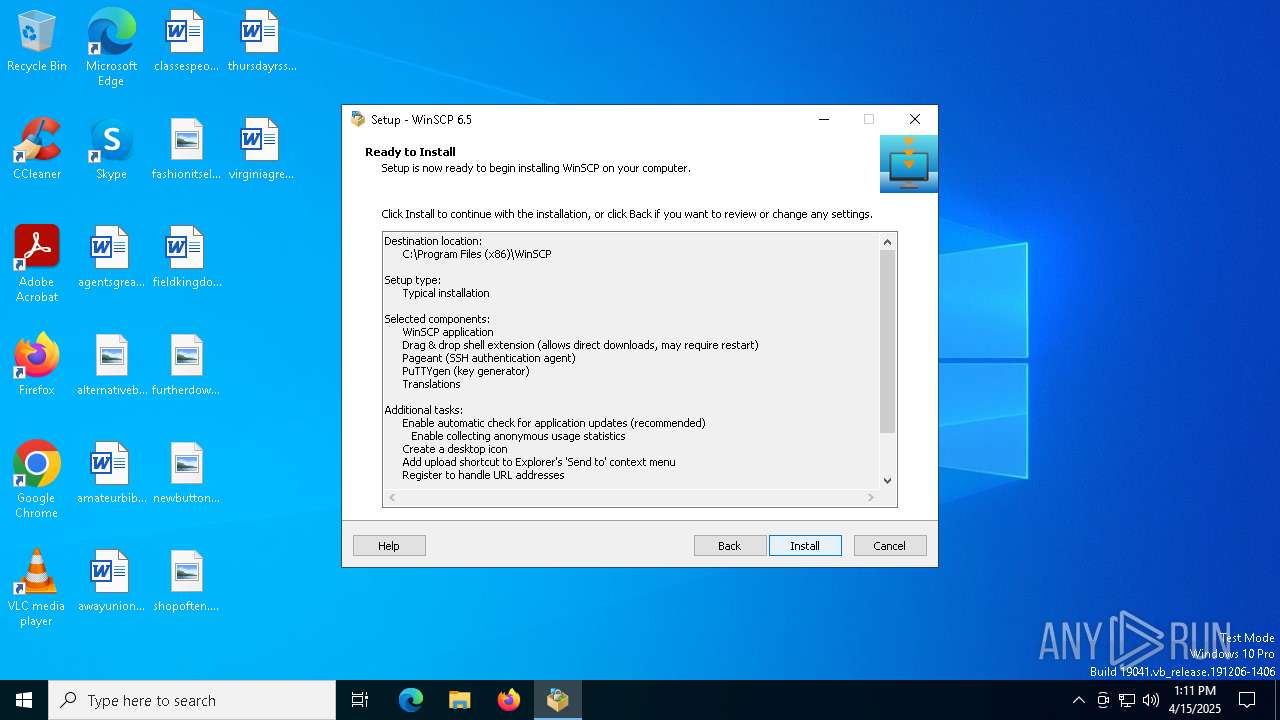The width and height of the screenshot is (1280, 720).
Task: Click Install to begin WinSCP installation
Action: [x=805, y=546]
